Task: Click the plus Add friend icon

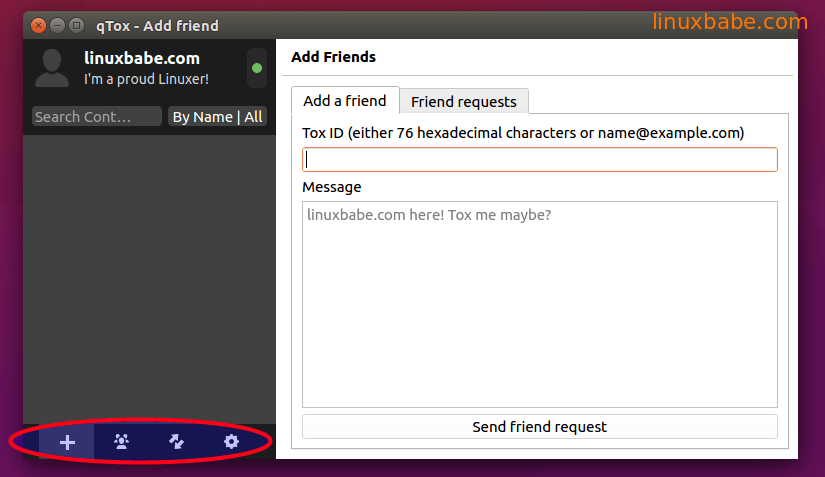Action: pos(67,442)
